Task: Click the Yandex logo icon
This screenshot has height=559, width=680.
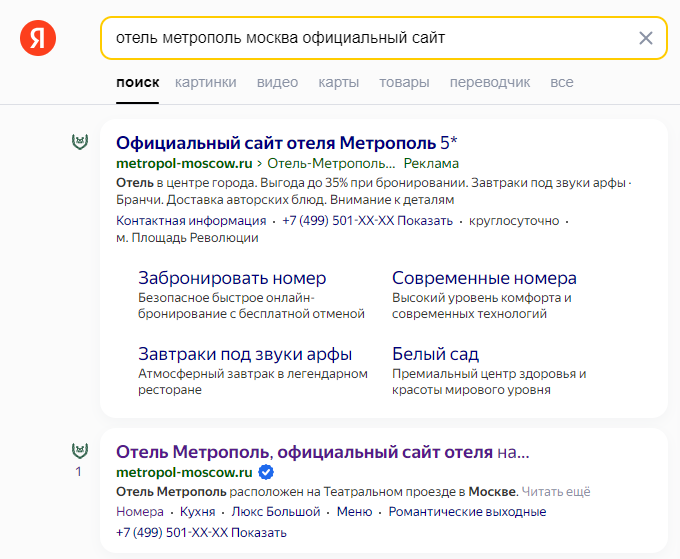Action: 38,38
